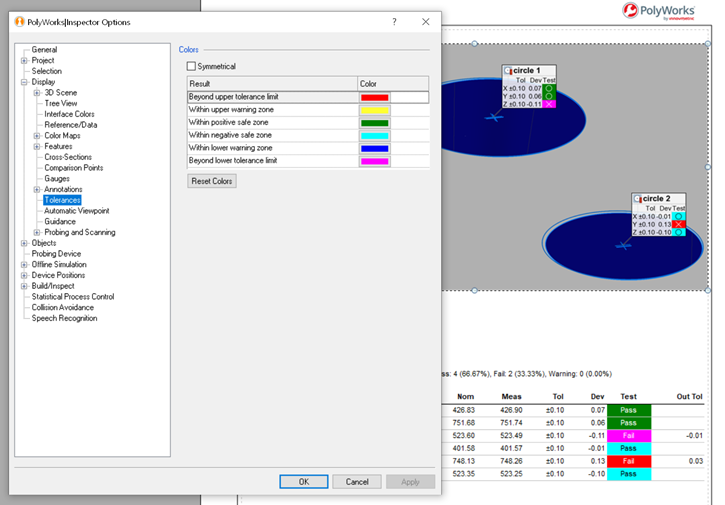Click the Meas value 426.90
This screenshot has width=725, height=505.
(511, 410)
